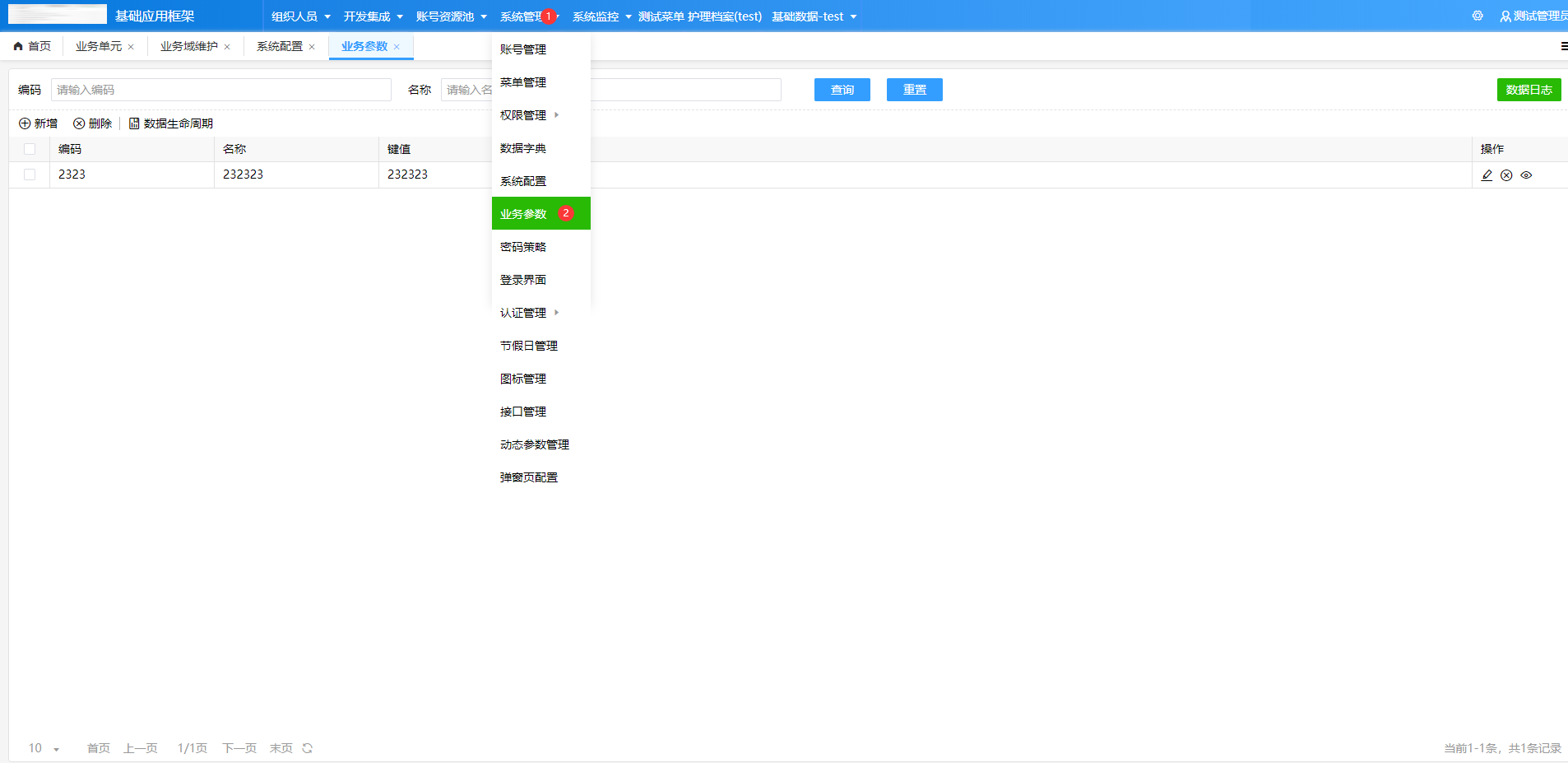Expand the 组织人员 dropdown menu
The height and width of the screenshot is (763, 1568).
coord(300,16)
